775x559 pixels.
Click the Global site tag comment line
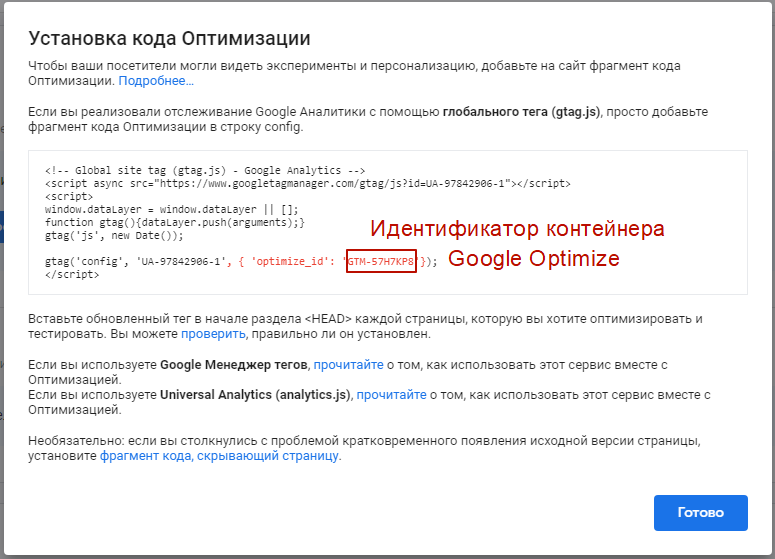click(205, 171)
